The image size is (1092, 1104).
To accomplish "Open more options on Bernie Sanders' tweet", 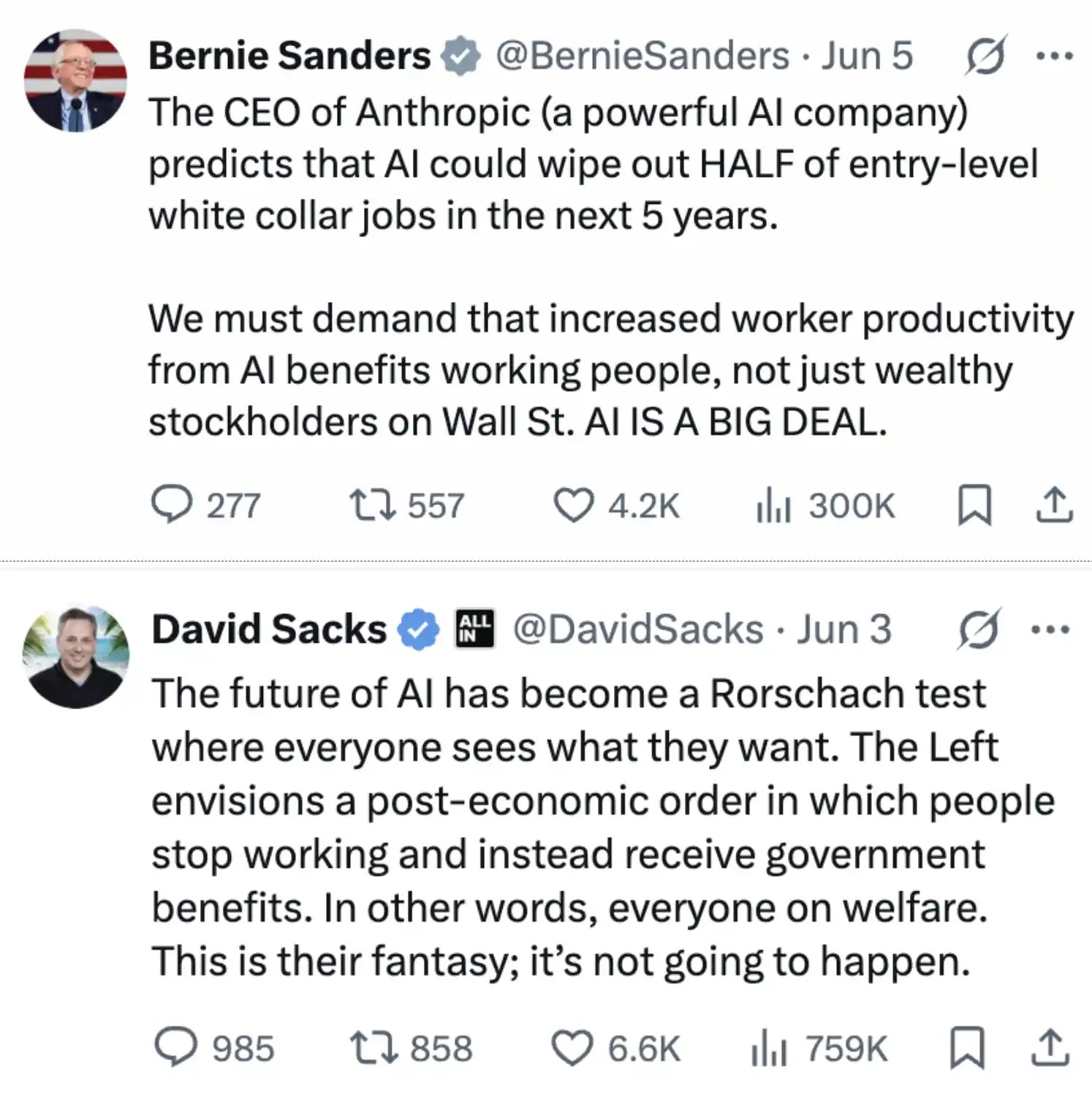I will pyautogui.click(x=1054, y=56).
